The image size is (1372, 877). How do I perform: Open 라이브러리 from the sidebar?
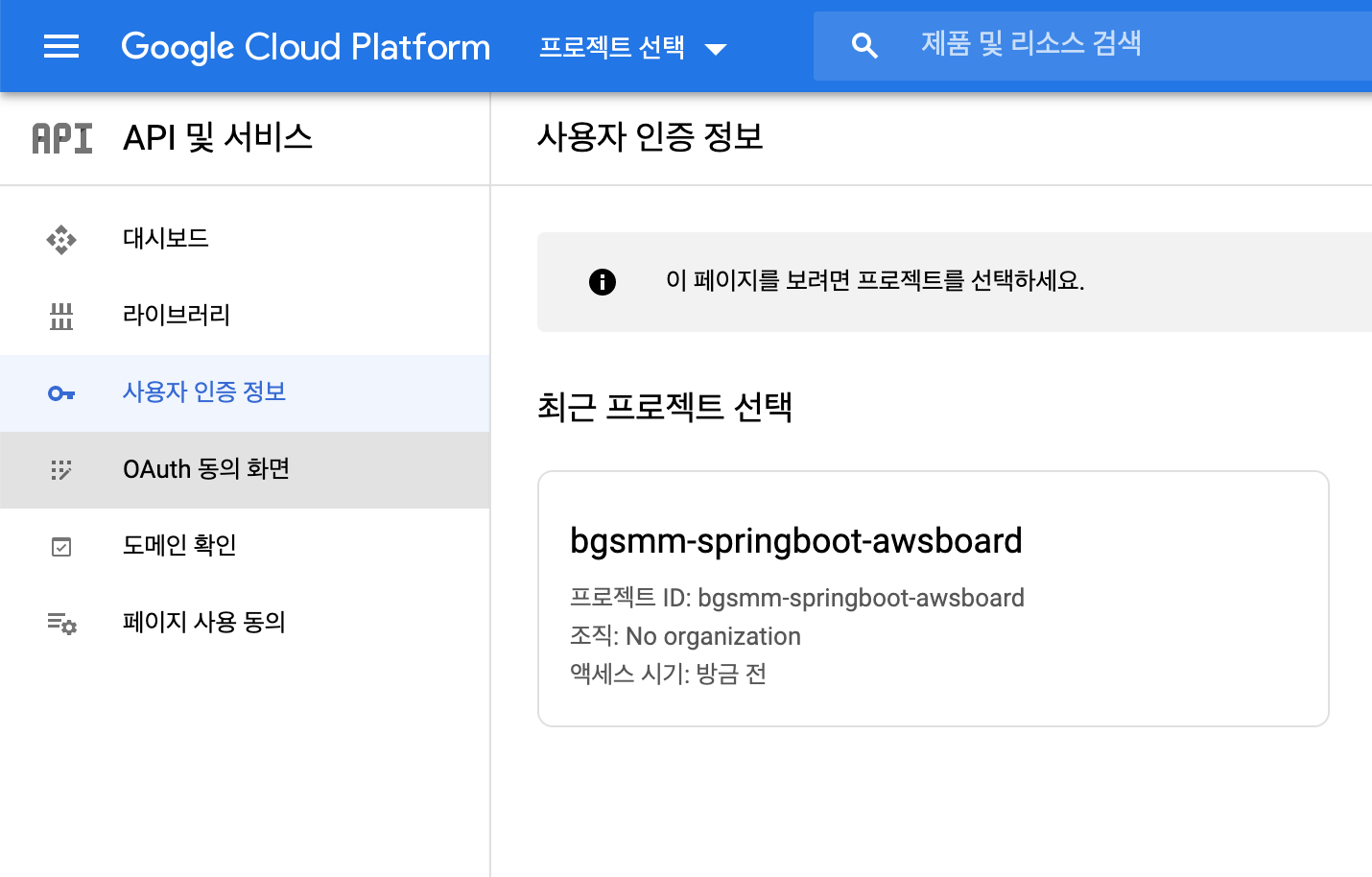click(x=177, y=315)
